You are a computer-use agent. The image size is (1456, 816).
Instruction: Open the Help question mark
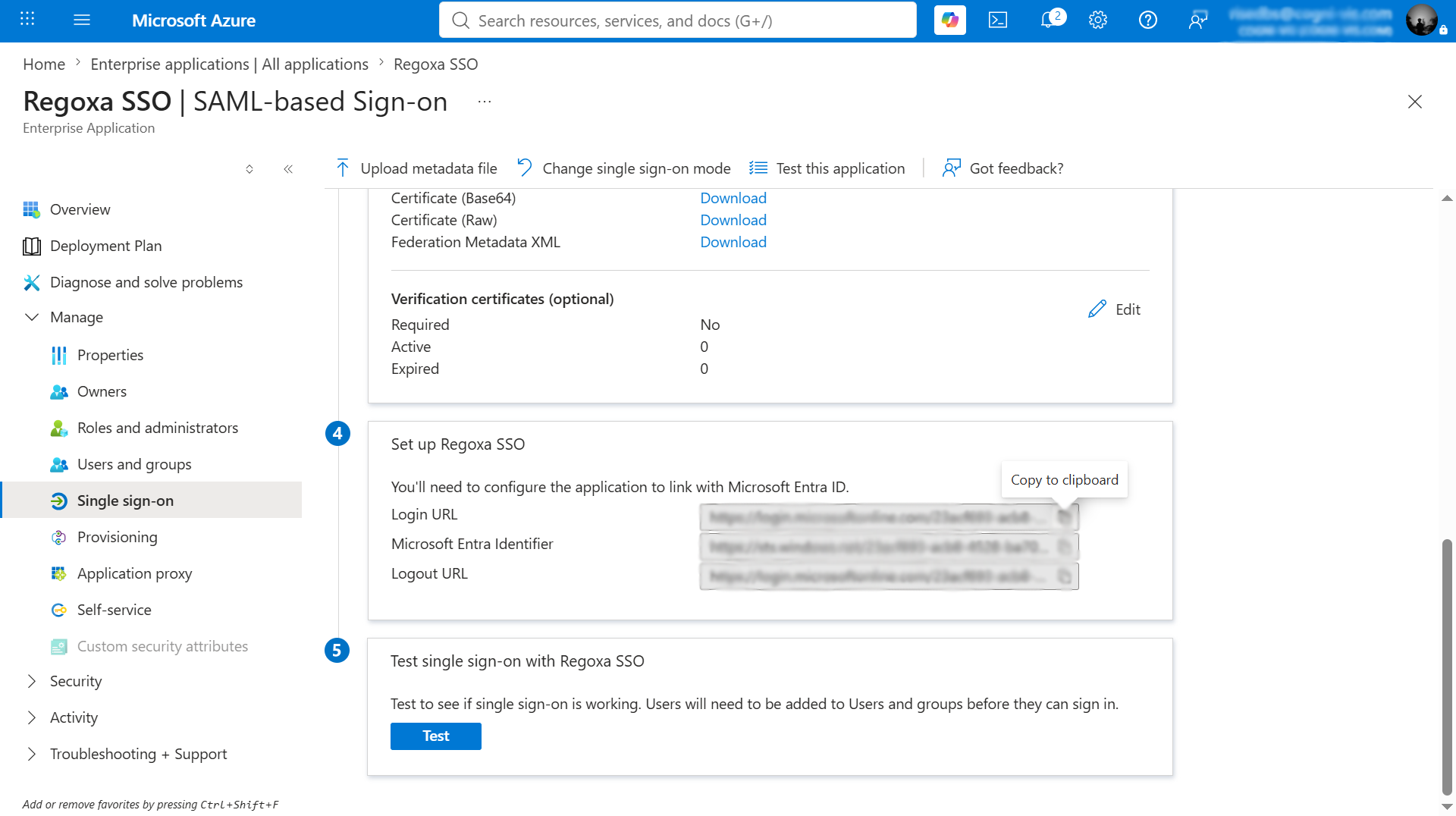click(x=1148, y=20)
